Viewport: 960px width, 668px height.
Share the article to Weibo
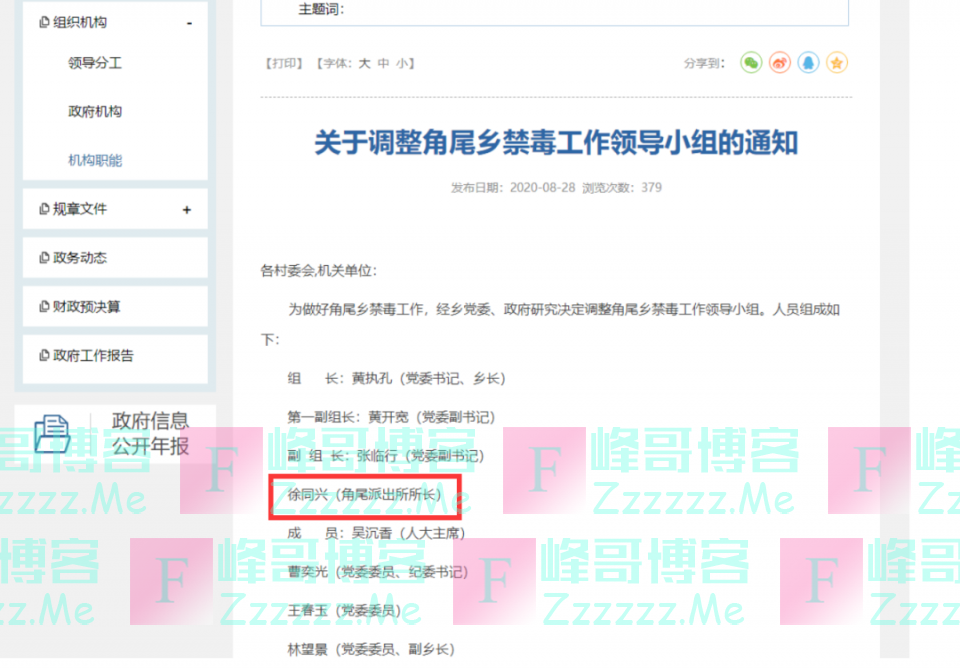780,63
